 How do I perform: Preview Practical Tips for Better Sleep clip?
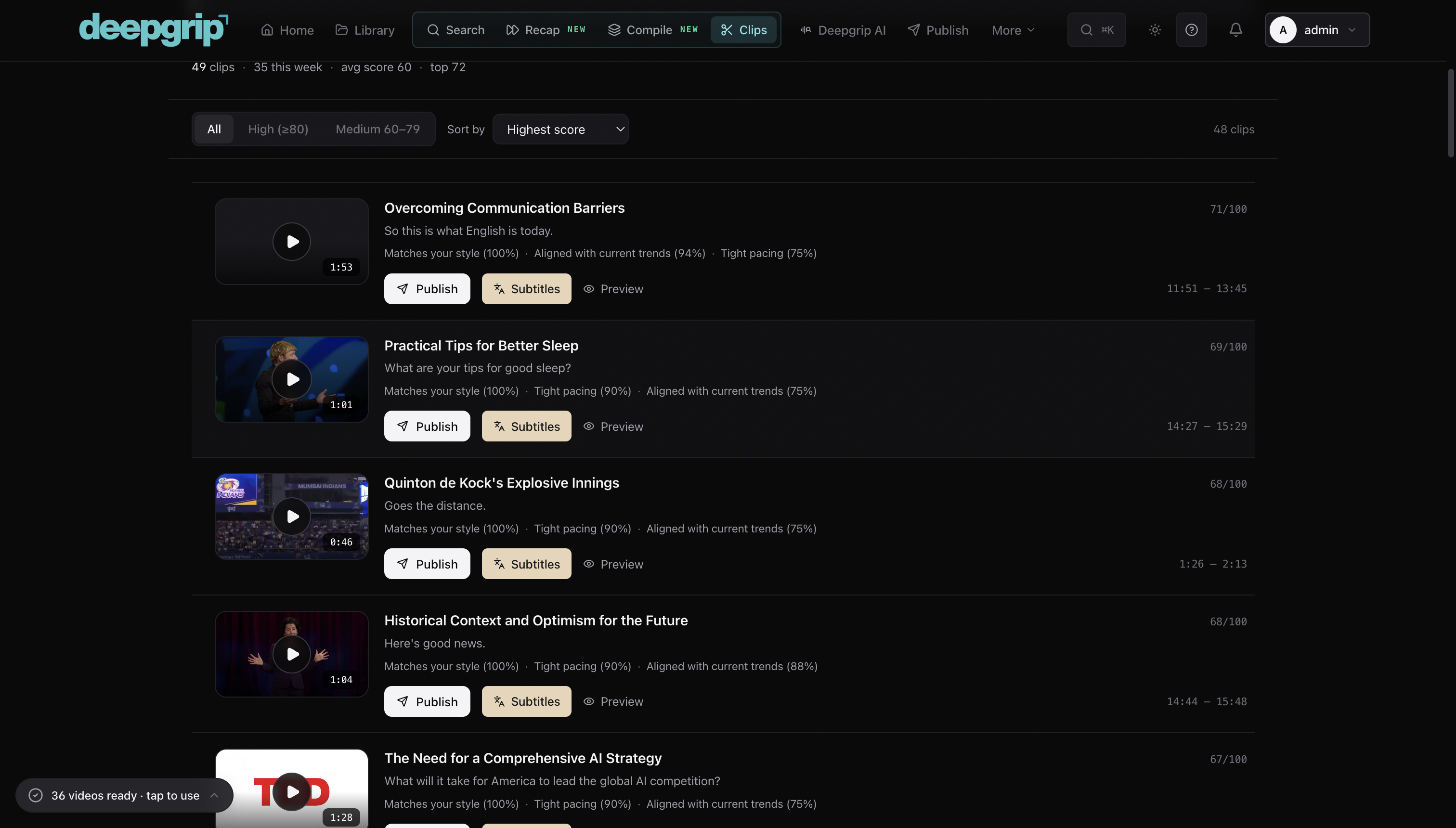[613, 427]
